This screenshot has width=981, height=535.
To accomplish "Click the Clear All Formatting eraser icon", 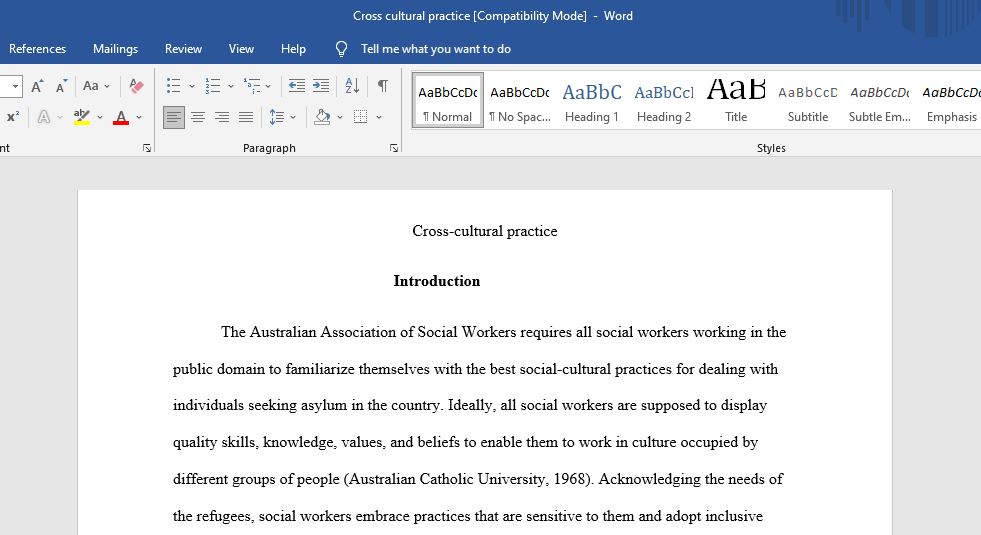I will tap(136, 86).
